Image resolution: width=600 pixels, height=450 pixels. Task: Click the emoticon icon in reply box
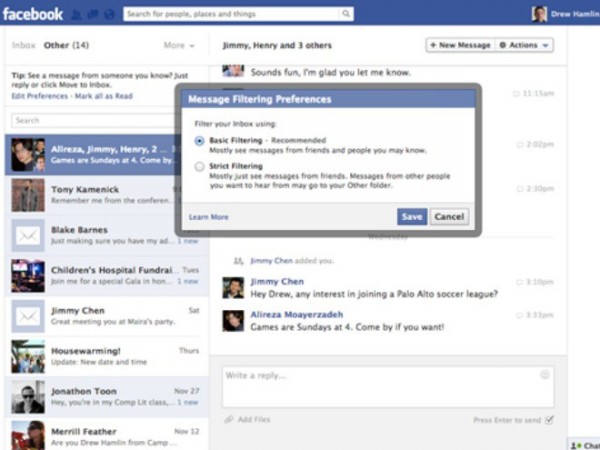(x=545, y=374)
